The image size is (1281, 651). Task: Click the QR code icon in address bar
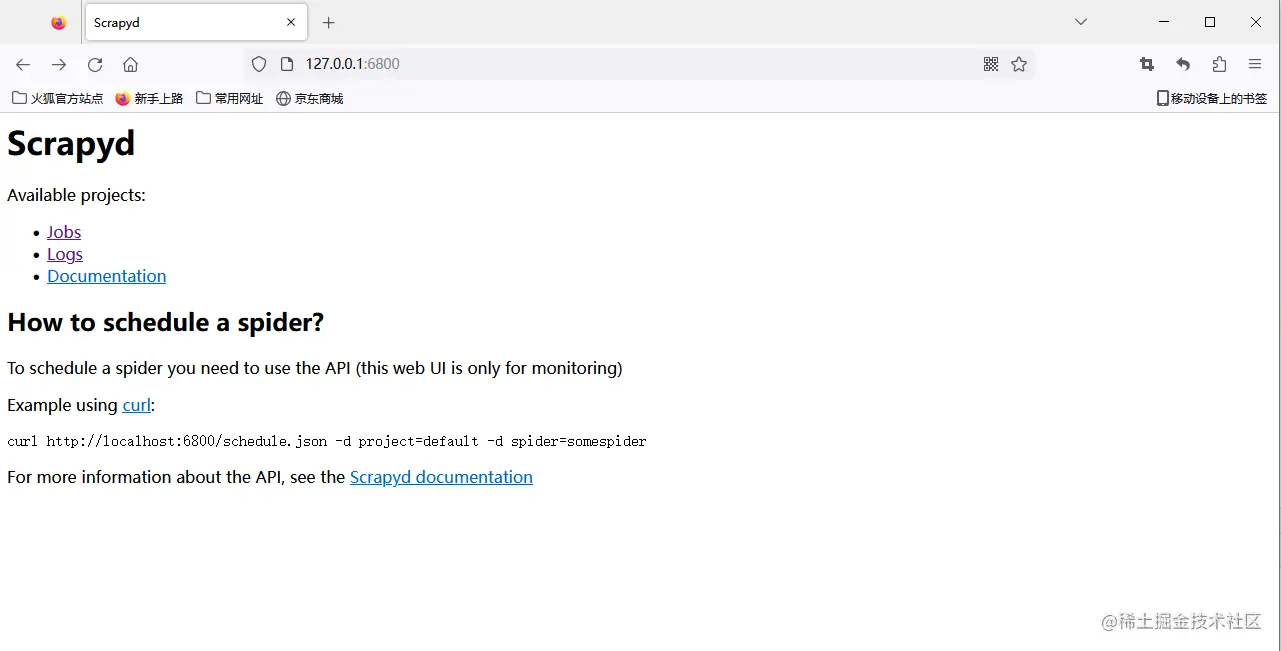(991, 64)
